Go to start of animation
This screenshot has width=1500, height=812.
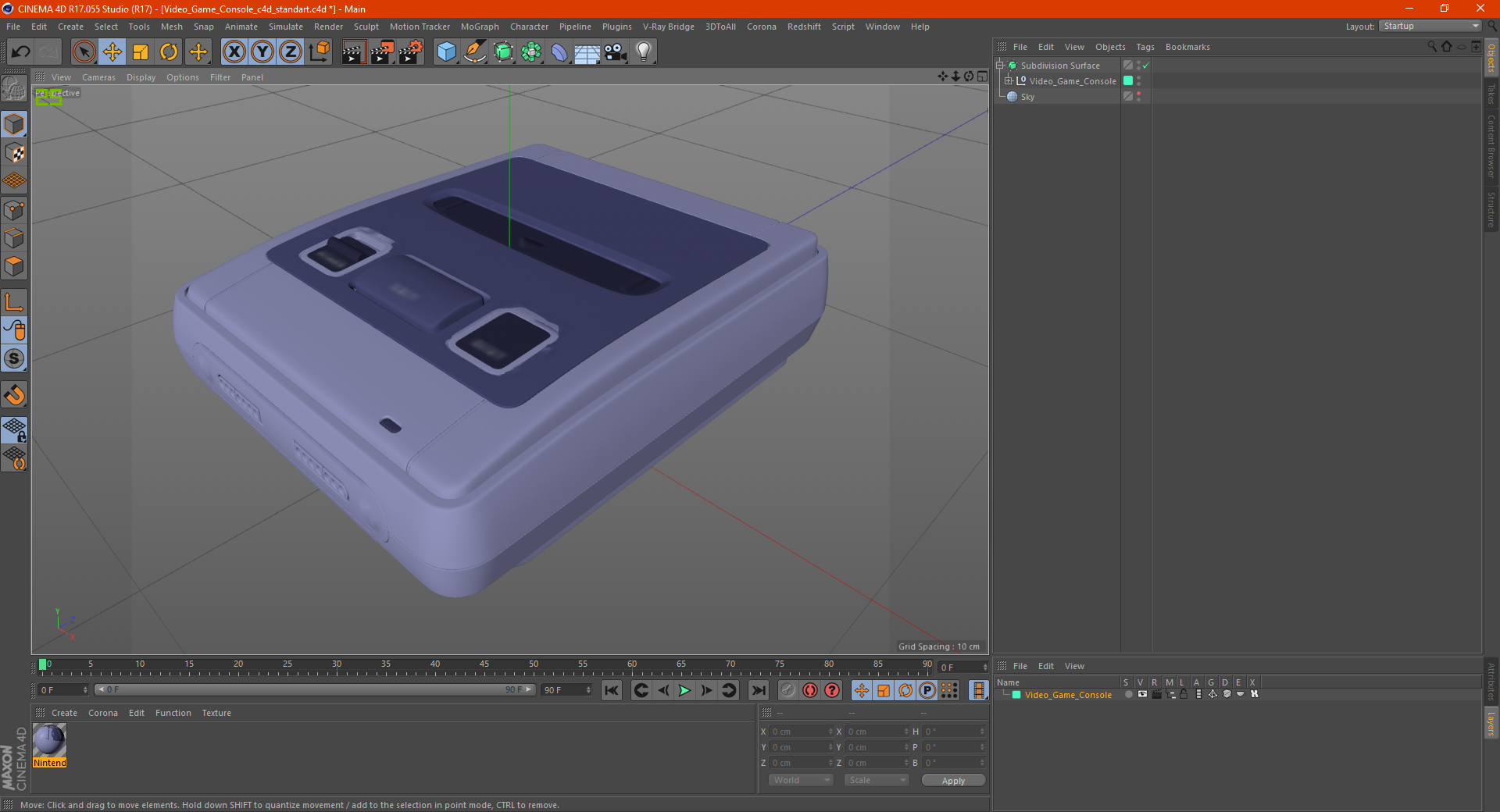click(x=612, y=690)
